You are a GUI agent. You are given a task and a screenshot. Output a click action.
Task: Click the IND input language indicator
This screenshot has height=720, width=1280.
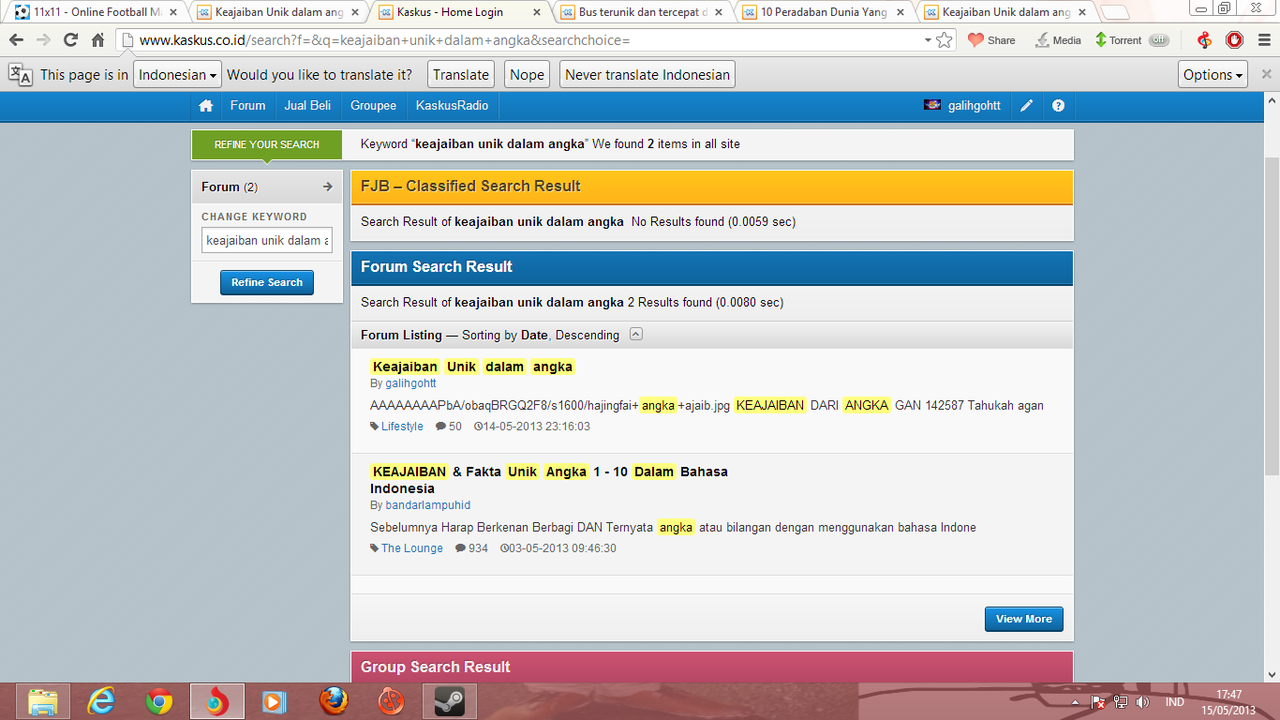[x=1175, y=702]
